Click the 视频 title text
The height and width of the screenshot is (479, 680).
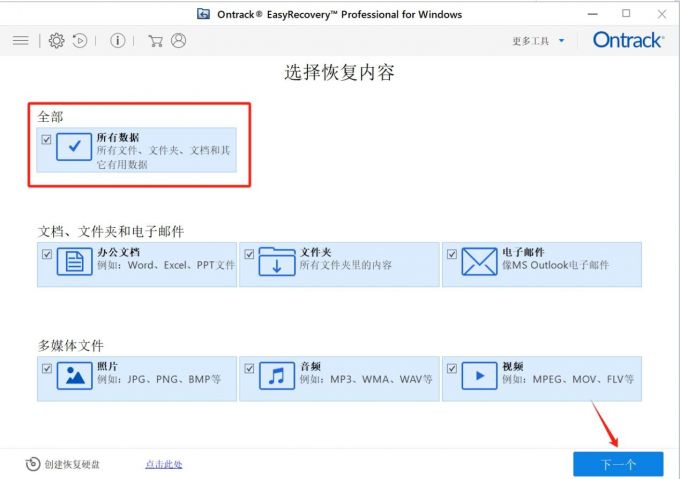point(513,366)
